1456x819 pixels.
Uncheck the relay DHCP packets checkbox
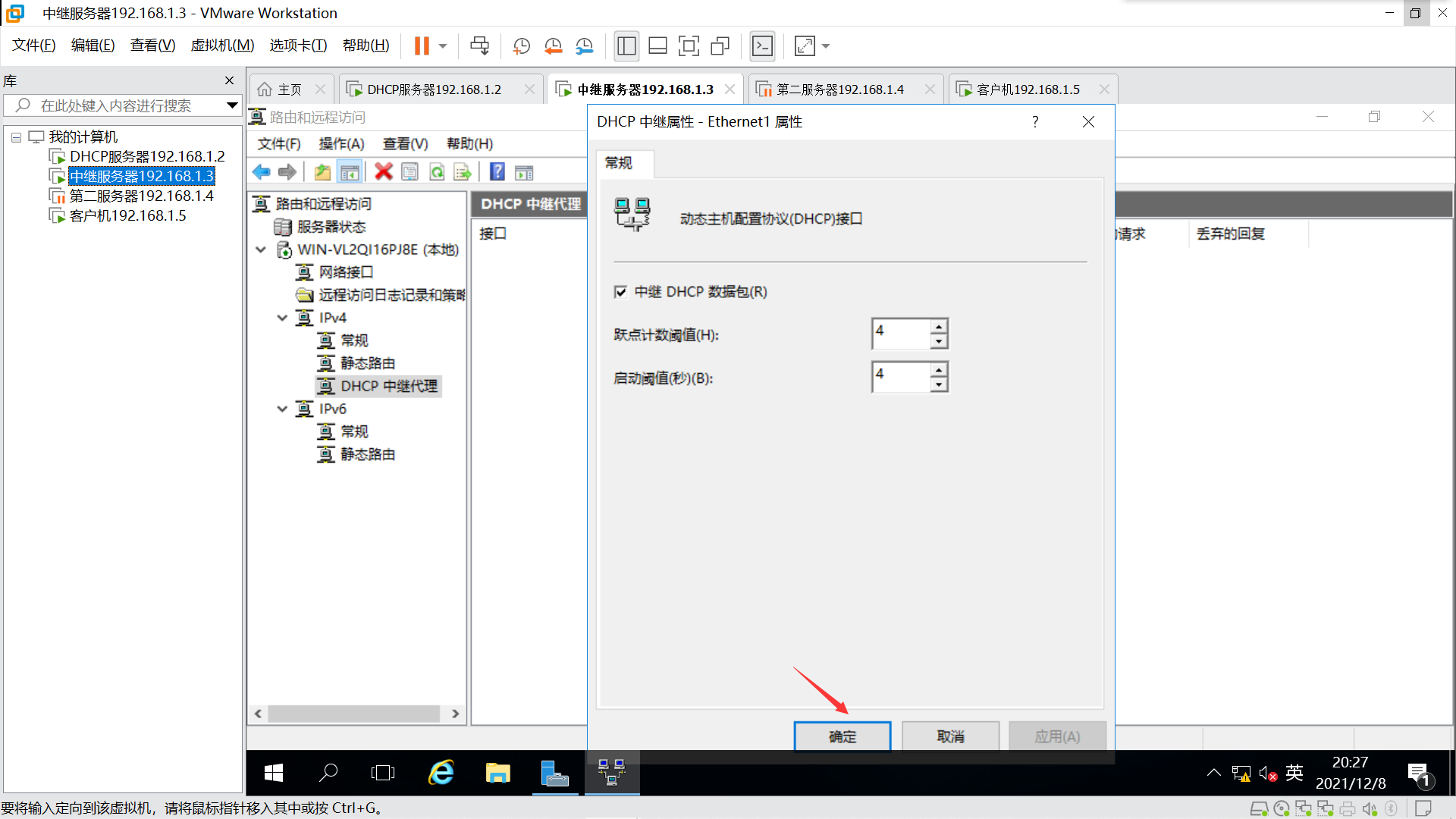pyautogui.click(x=621, y=292)
